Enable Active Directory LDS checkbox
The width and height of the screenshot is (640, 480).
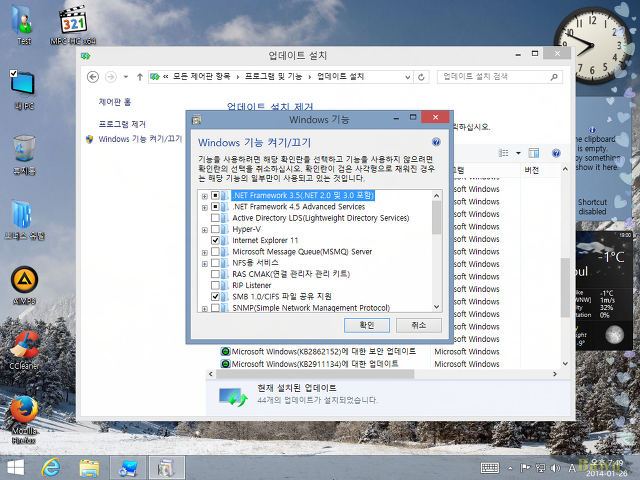[x=215, y=218]
